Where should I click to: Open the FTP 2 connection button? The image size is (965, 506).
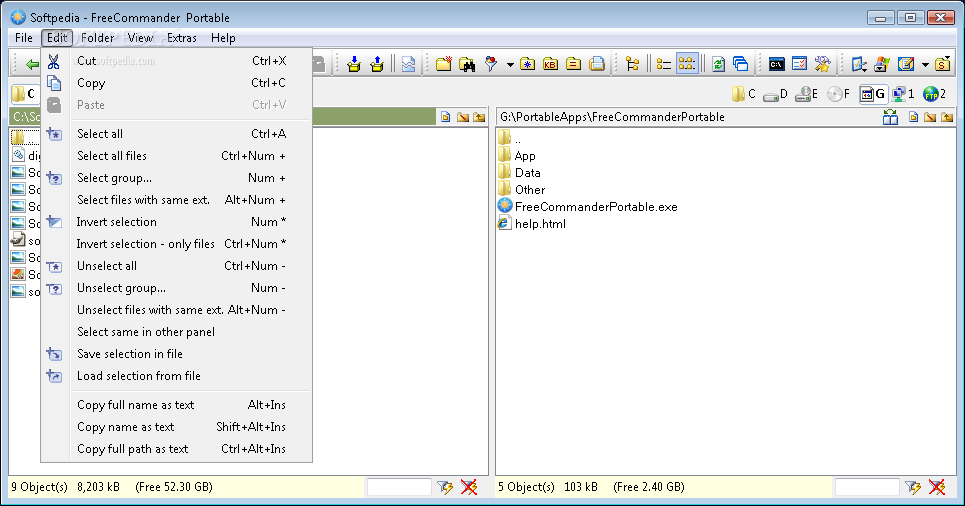tap(934, 94)
